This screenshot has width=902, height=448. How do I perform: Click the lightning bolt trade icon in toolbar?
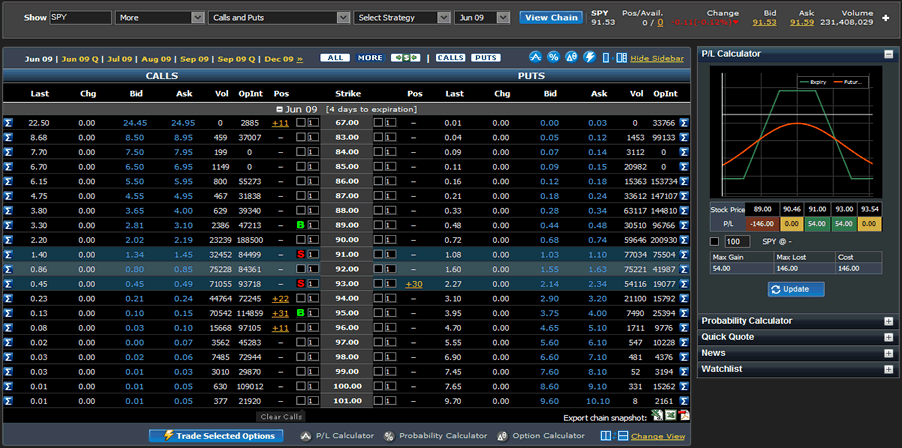(x=589, y=58)
